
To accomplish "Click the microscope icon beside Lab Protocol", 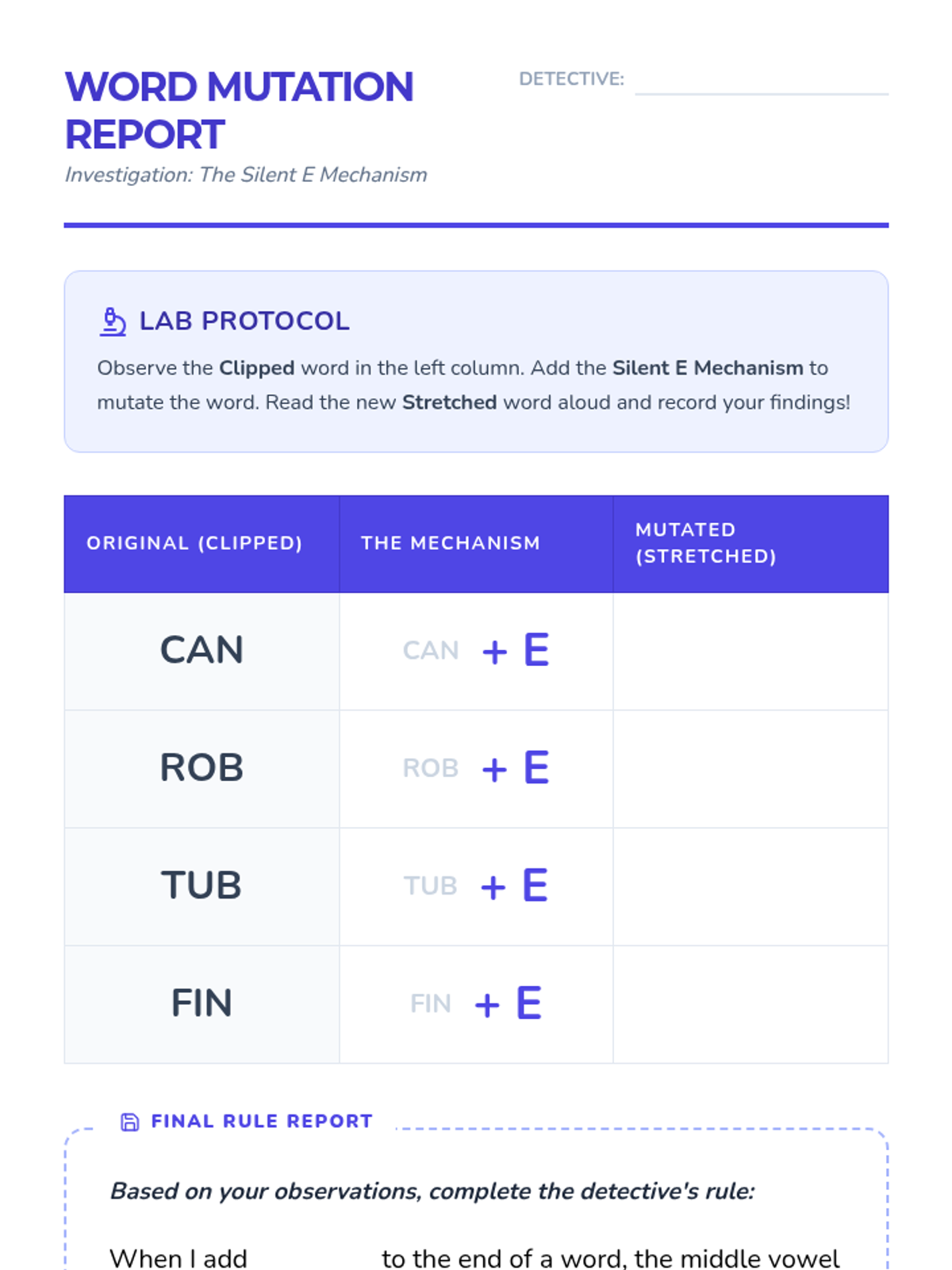I will tap(113, 321).
